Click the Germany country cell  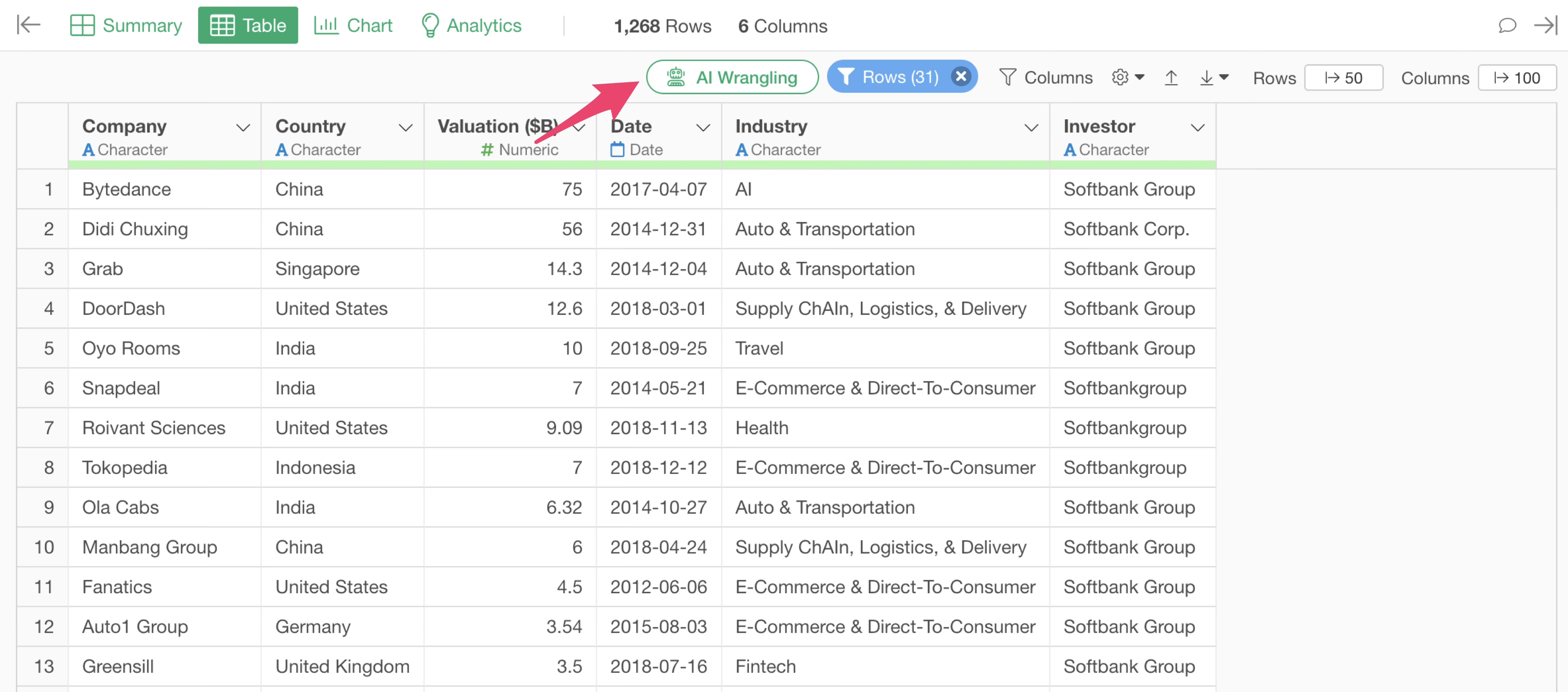coord(342,627)
